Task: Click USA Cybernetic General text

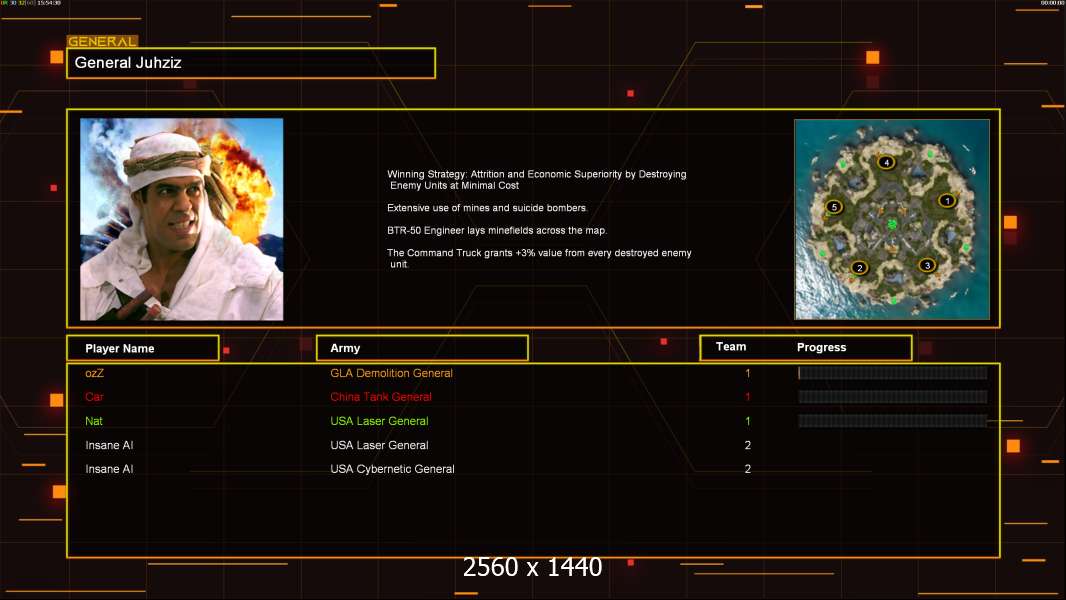Action: coord(392,469)
